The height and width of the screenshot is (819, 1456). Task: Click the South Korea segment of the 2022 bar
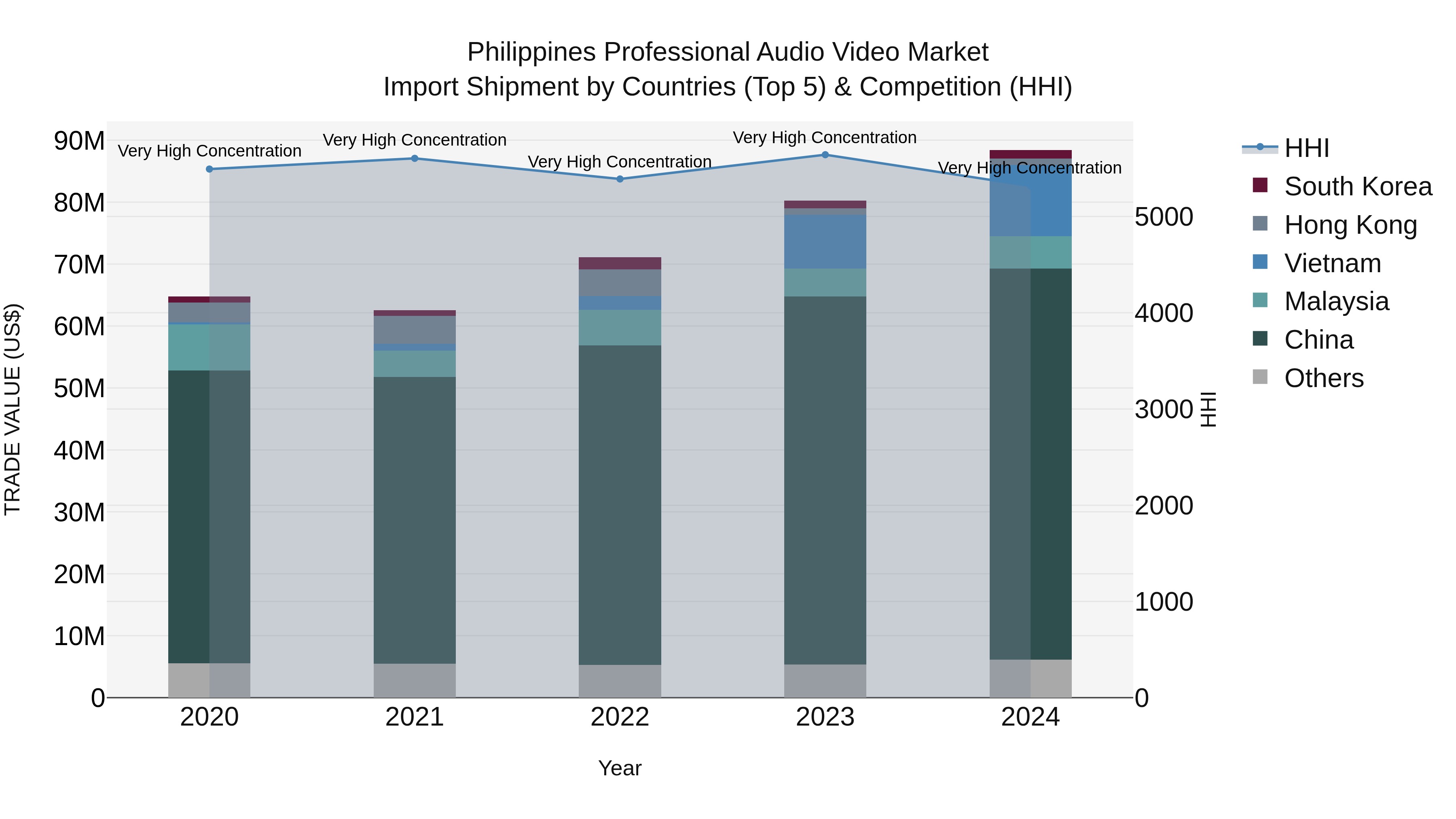[x=620, y=263]
